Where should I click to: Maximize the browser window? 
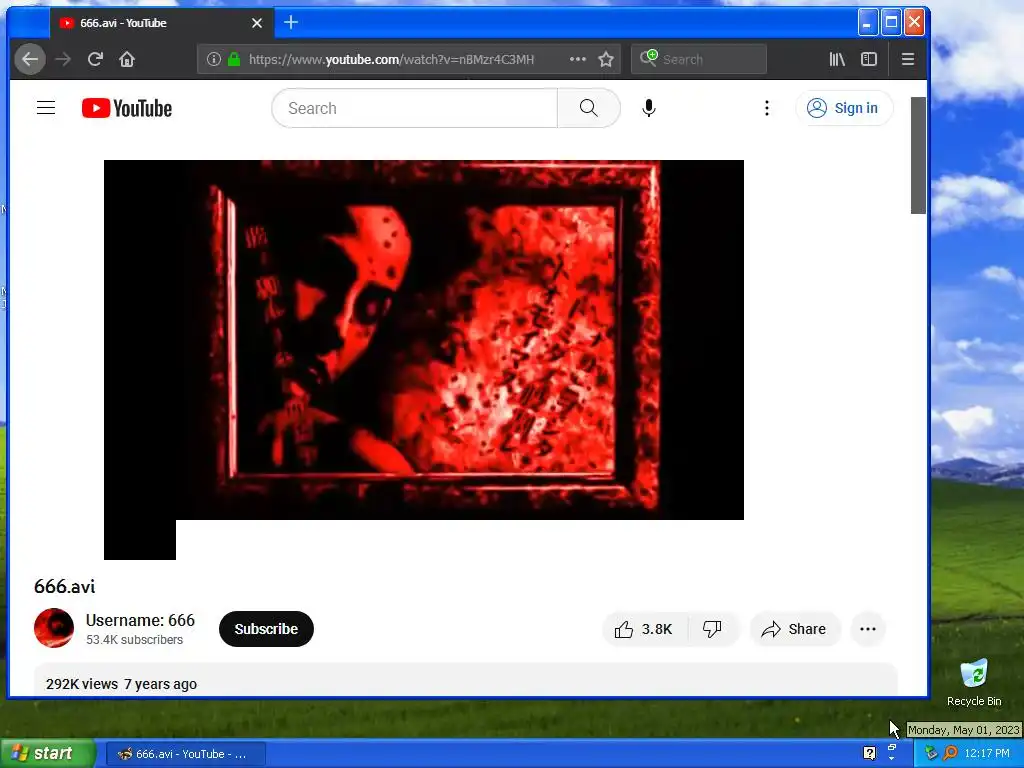891,23
